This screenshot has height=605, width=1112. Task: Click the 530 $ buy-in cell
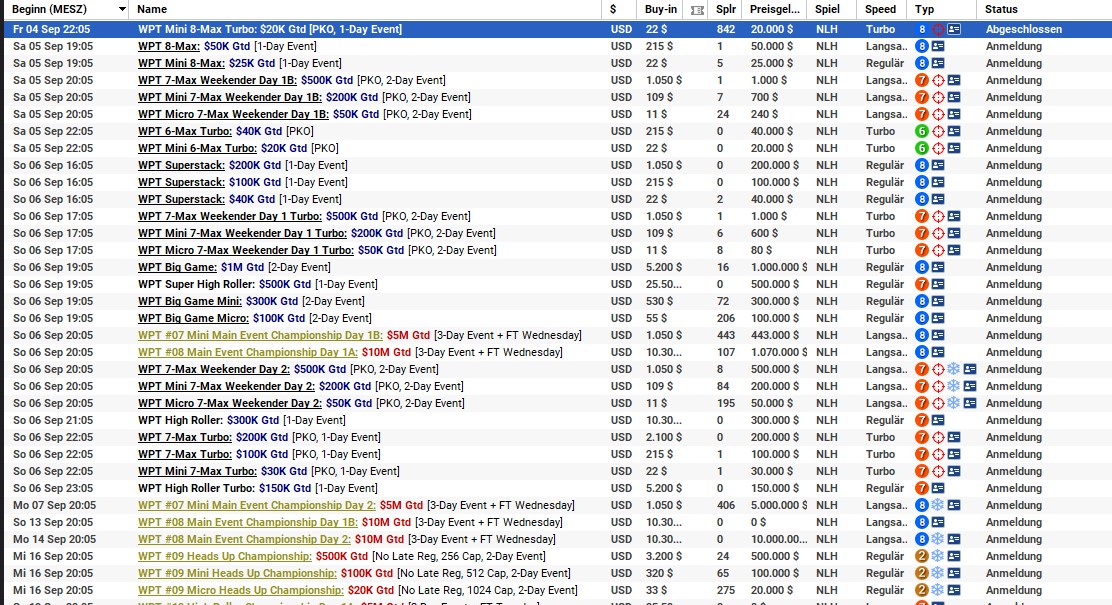[659, 301]
